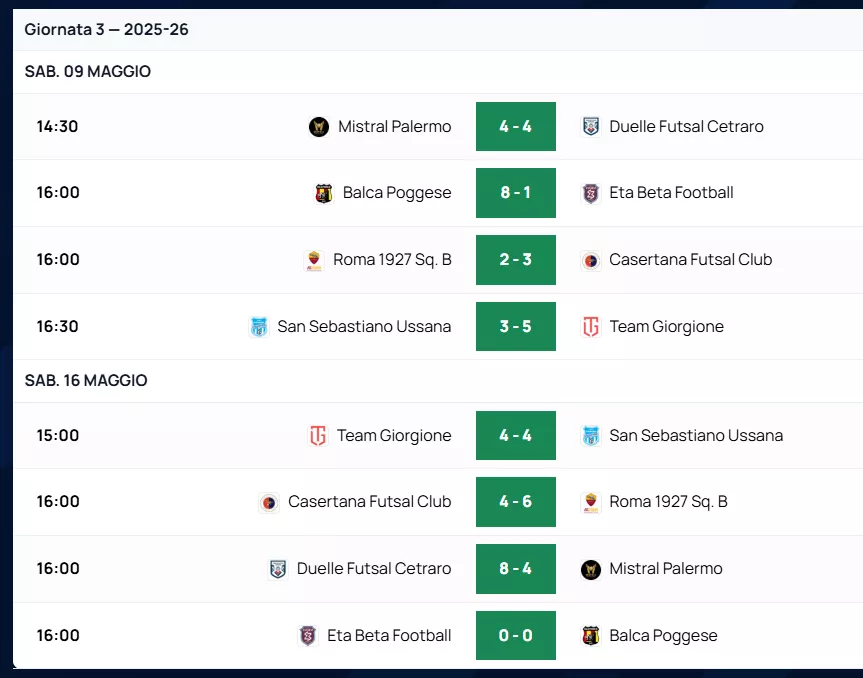
Task: Click Mistral Palermo logo in 8 - 4 match
Action: coord(591,569)
